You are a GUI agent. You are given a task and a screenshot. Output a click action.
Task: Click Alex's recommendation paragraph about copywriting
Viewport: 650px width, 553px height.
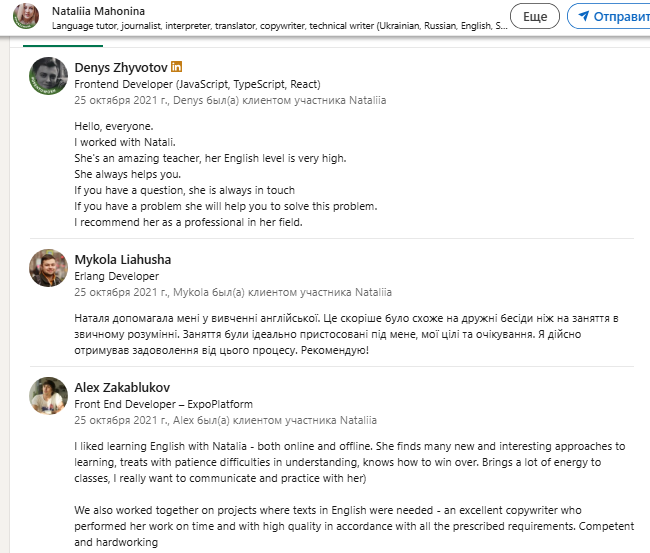point(354,526)
